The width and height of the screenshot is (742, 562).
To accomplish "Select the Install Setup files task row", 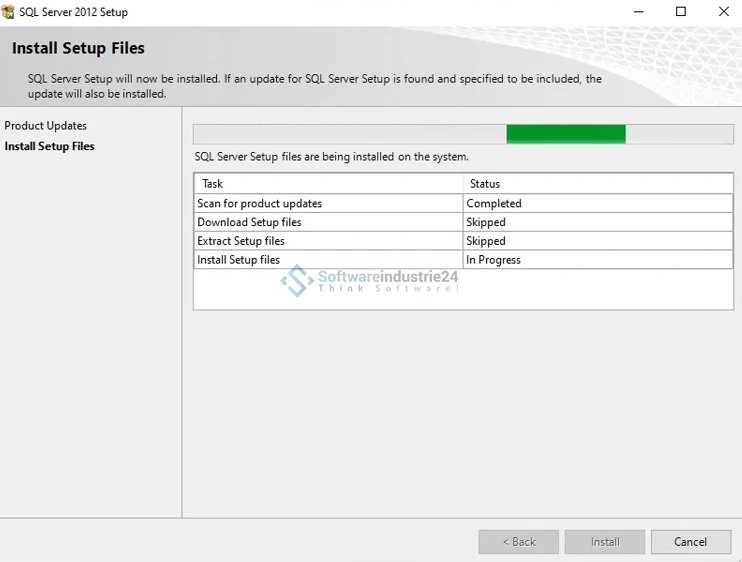I will click(239, 260).
